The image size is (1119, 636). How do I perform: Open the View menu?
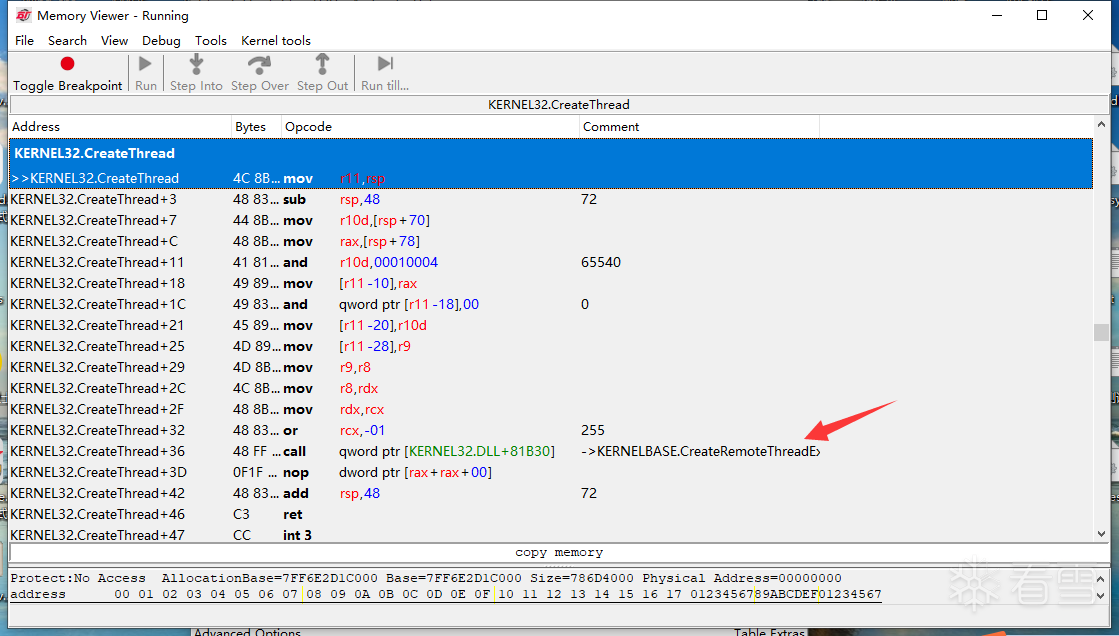[x=114, y=41]
